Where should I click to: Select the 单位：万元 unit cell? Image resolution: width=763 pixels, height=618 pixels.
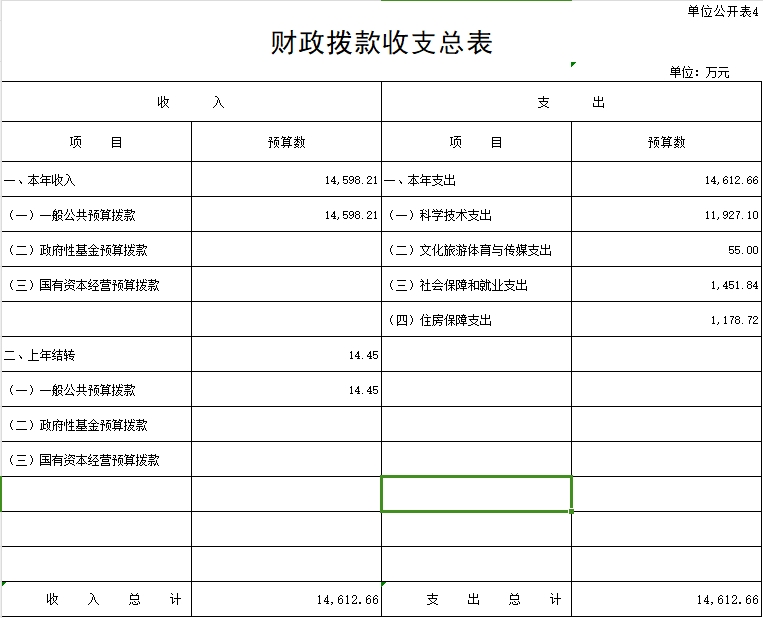[x=699, y=73]
